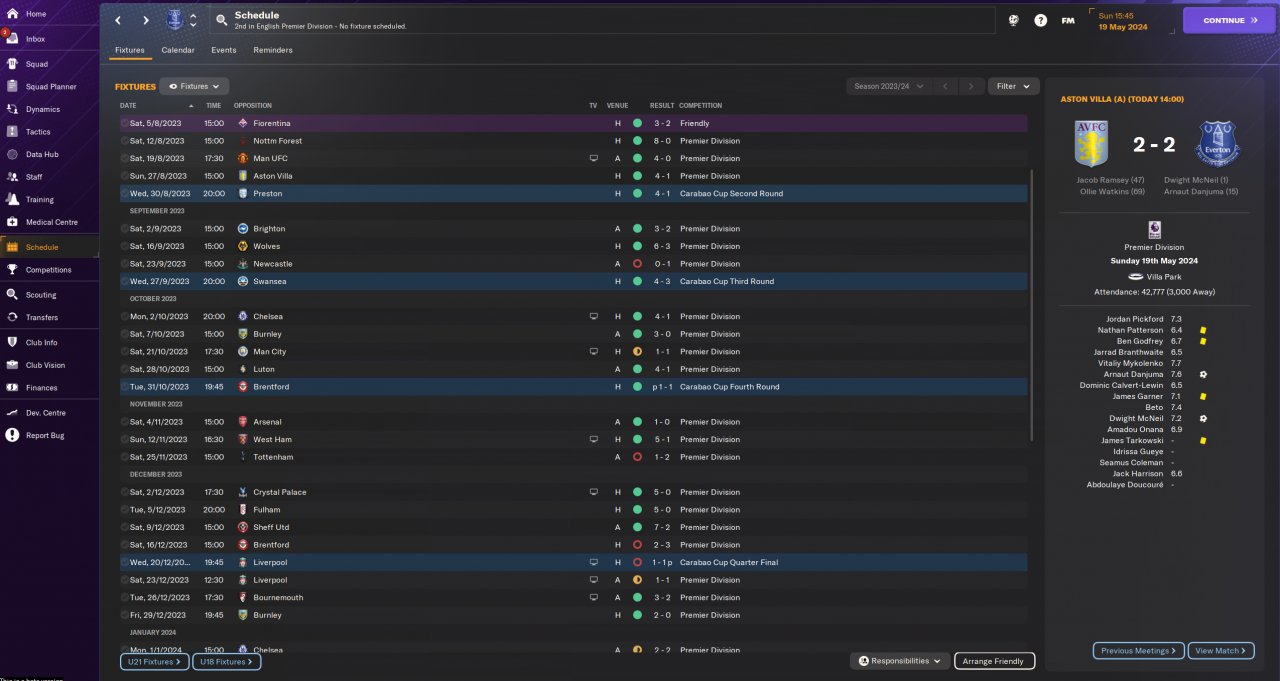Click the Everton club badge in header
Viewport: 1280px width, 681px height.
point(175,20)
